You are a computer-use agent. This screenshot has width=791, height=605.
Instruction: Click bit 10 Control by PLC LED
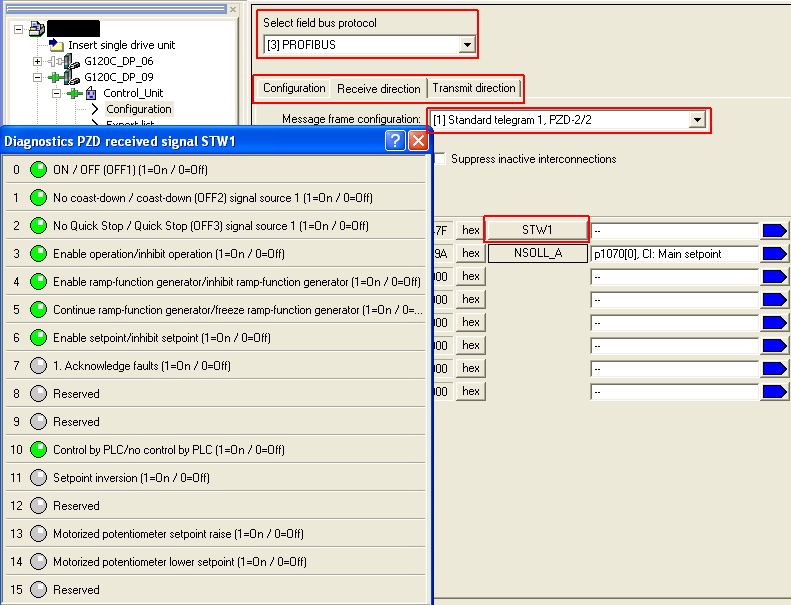click(38, 450)
